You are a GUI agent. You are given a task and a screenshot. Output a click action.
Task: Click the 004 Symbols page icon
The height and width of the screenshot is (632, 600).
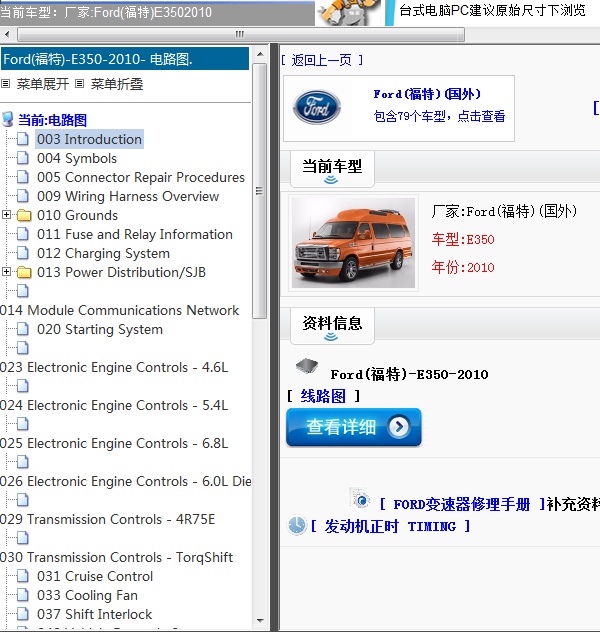coord(23,158)
